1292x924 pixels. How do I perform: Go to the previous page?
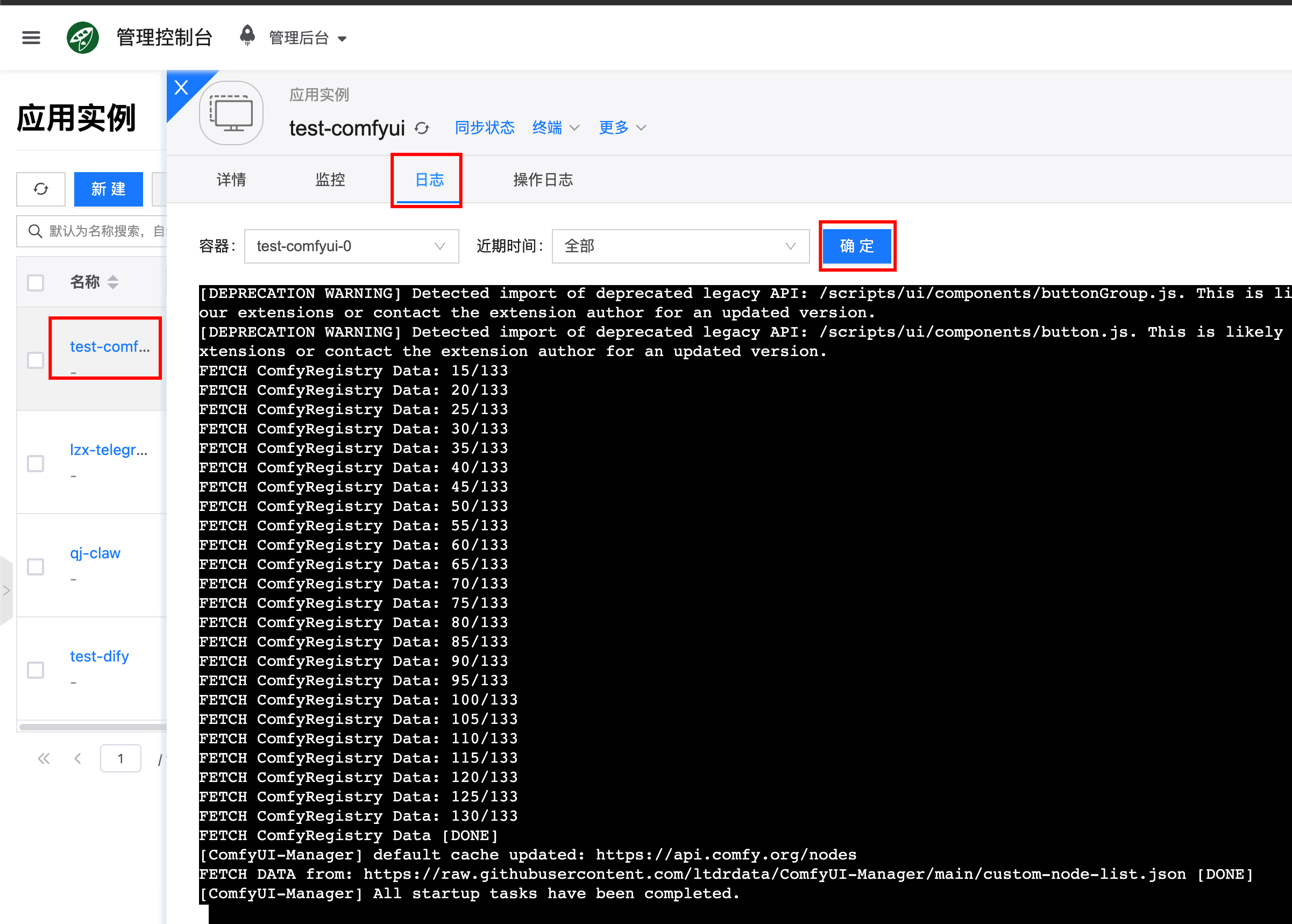(x=78, y=758)
